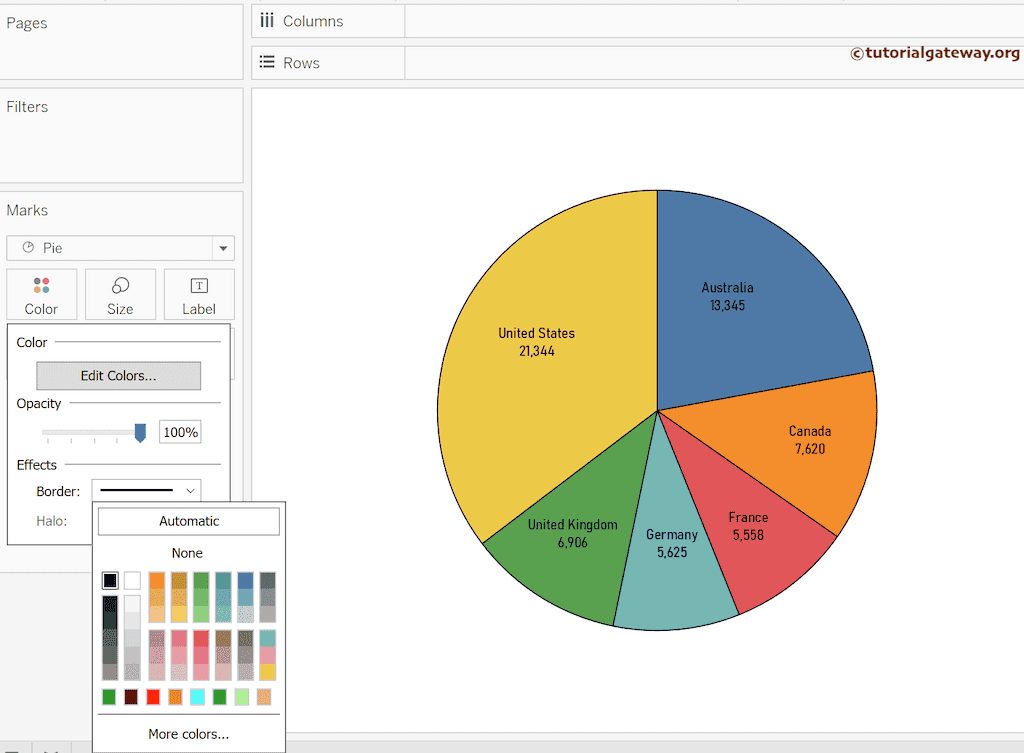1024x753 pixels.
Task: Click the Border: label
Action: click(x=58, y=491)
